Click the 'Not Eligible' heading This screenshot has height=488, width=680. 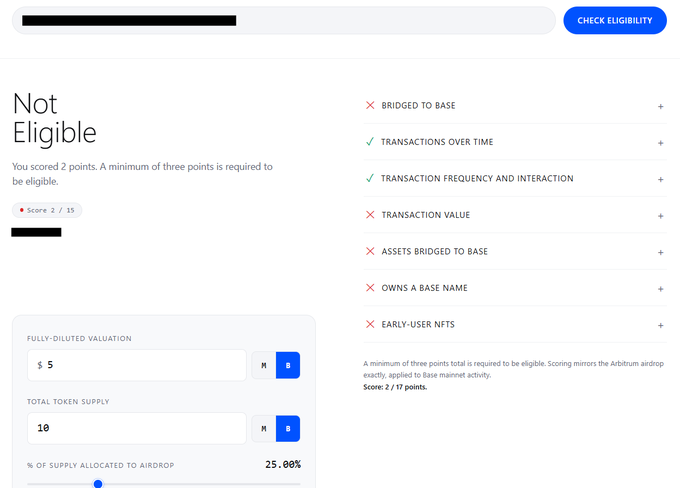click(x=55, y=118)
